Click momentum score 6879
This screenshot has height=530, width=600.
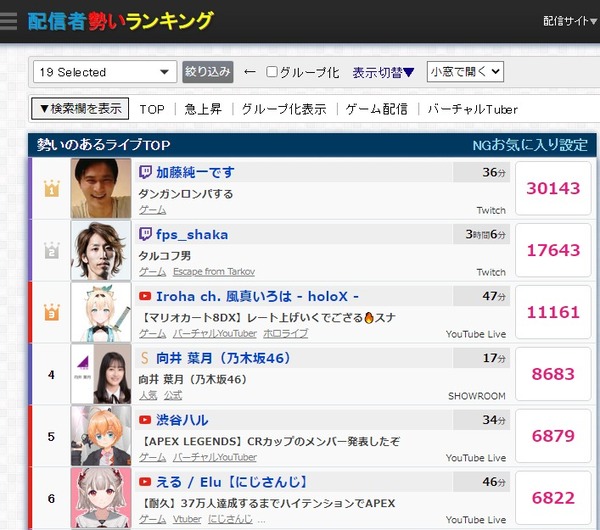click(x=553, y=436)
